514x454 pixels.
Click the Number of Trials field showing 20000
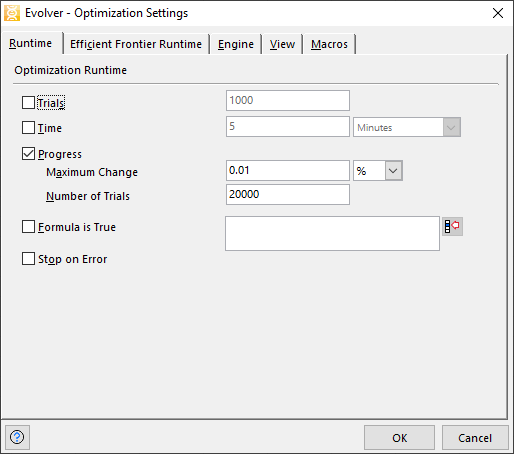(288, 194)
